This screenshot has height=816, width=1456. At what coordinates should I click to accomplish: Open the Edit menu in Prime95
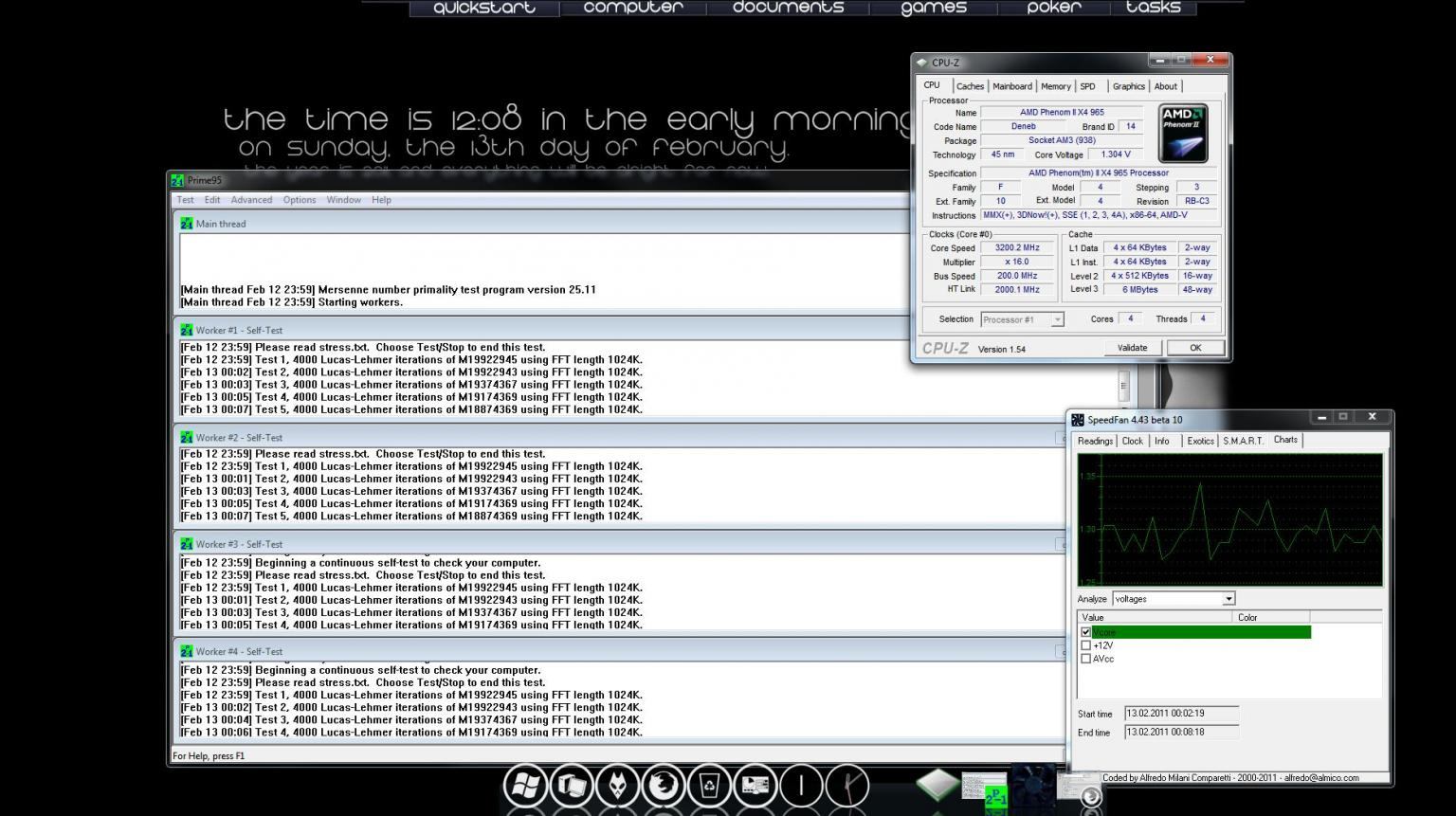pos(212,200)
